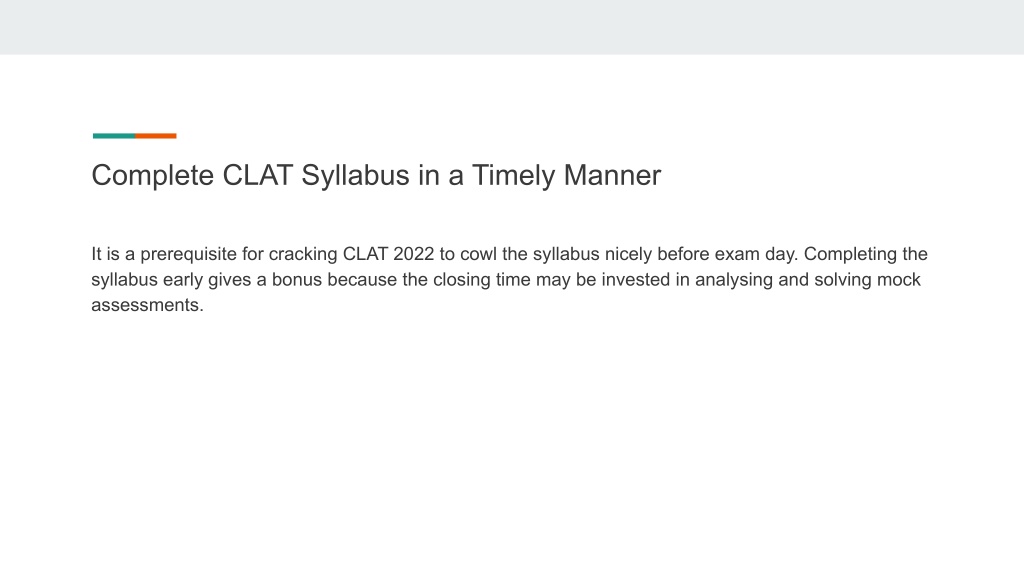Image resolution: width=1024 pixels, height=576 pixels.
Task: Click the word "cracking" in the first line
Action: pyautogui.click(x=303, y=255)
